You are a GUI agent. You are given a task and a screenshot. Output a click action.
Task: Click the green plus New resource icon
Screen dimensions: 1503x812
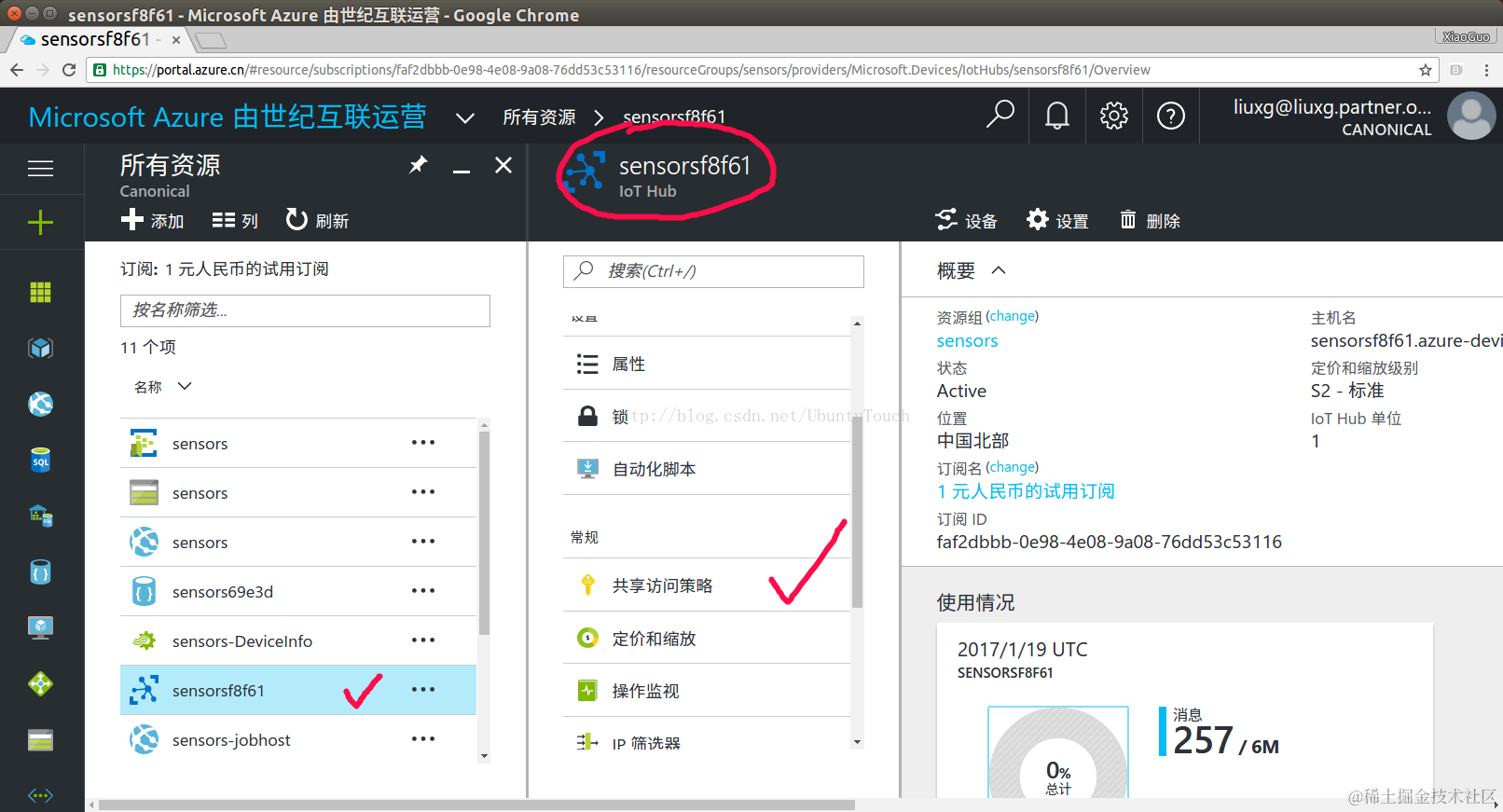click(40, 222)
